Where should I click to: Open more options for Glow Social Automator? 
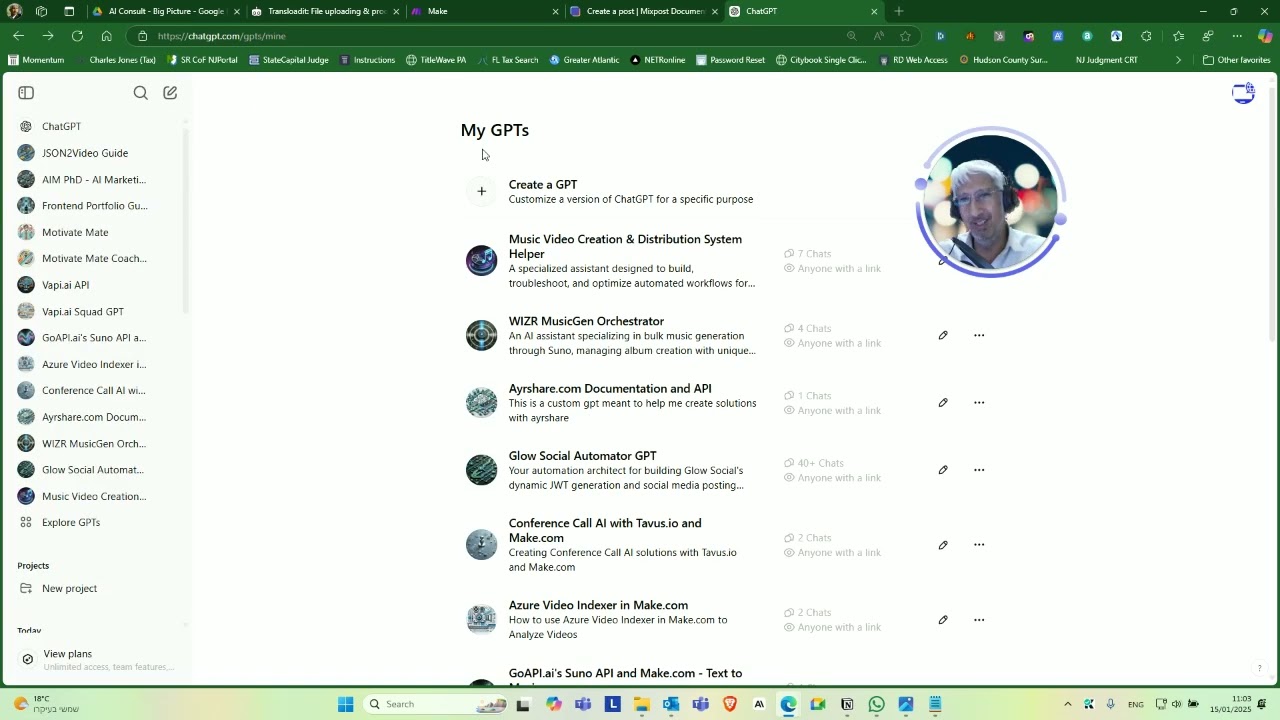pyautogui.click(x=979, y=470)
